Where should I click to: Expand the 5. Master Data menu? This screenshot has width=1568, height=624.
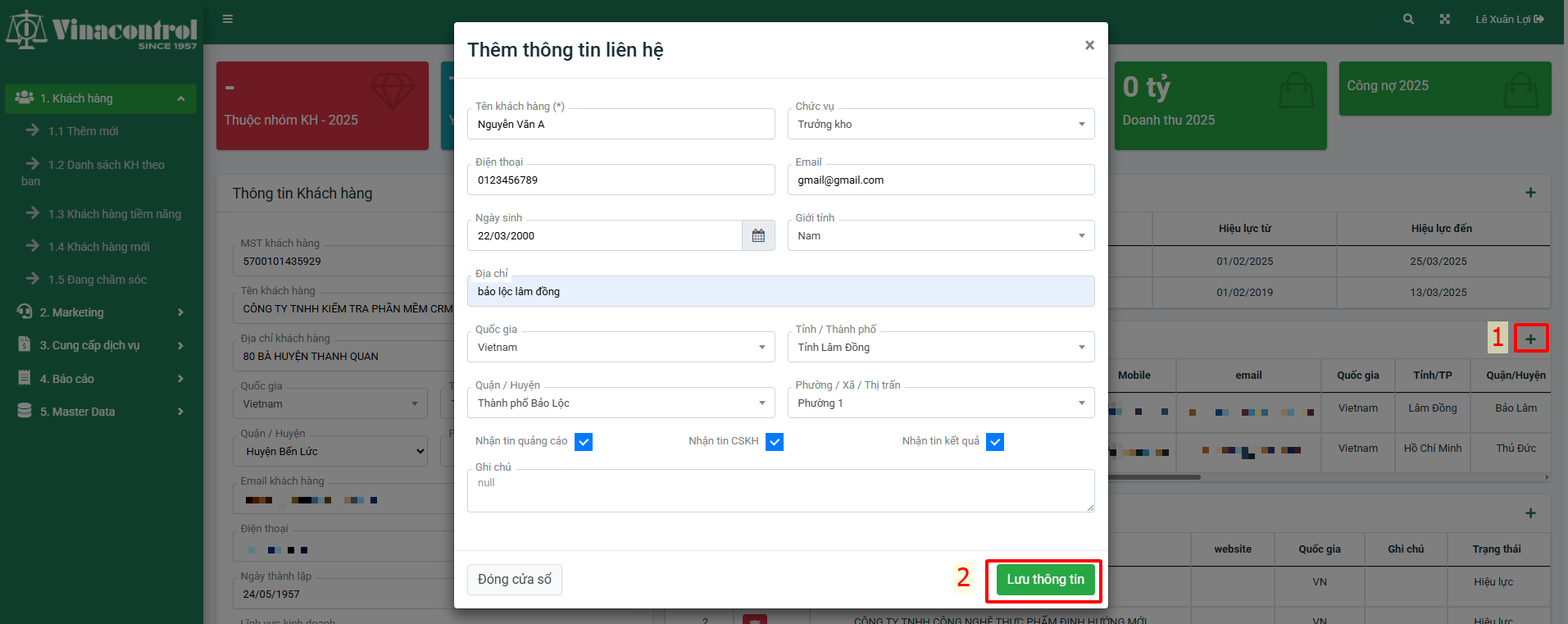pyautogui.click(x=180, y=411)
